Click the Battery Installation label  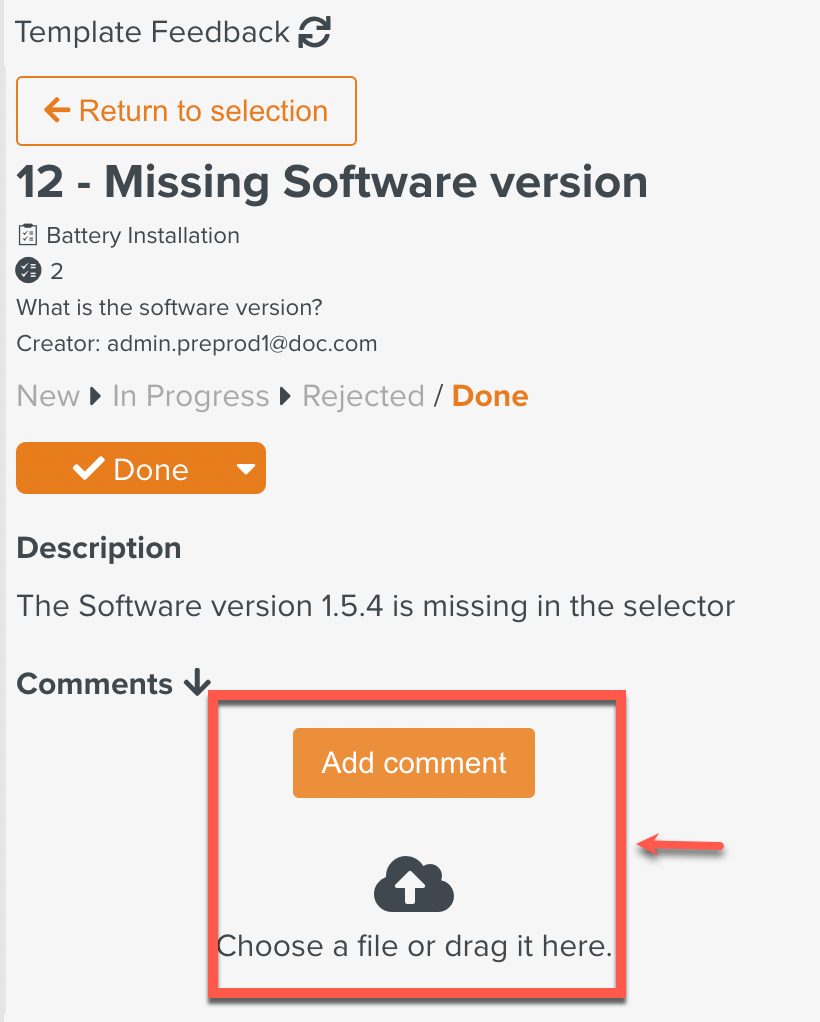pyautogui.click(x=143, y=236)
